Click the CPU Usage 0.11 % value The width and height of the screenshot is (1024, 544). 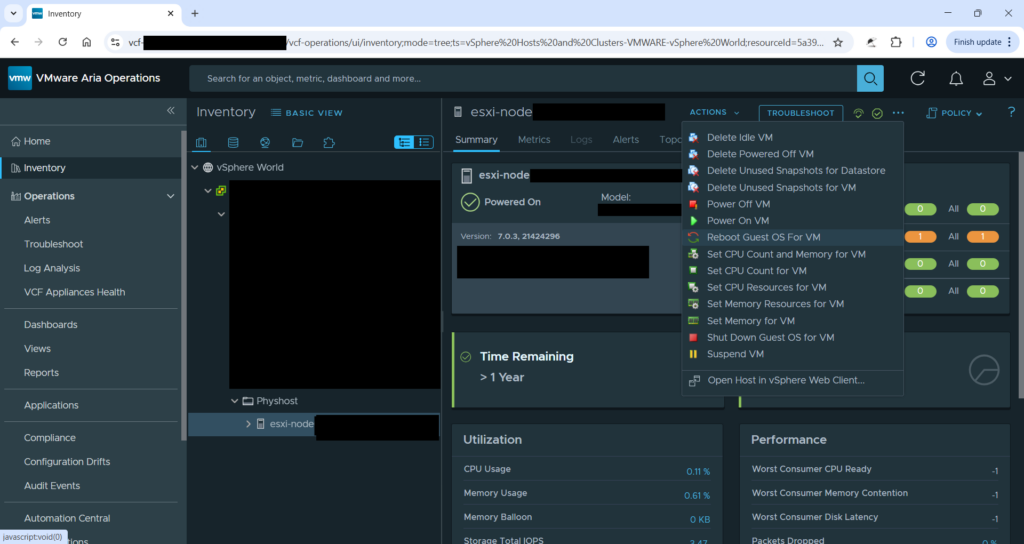[x=697, y=472]
